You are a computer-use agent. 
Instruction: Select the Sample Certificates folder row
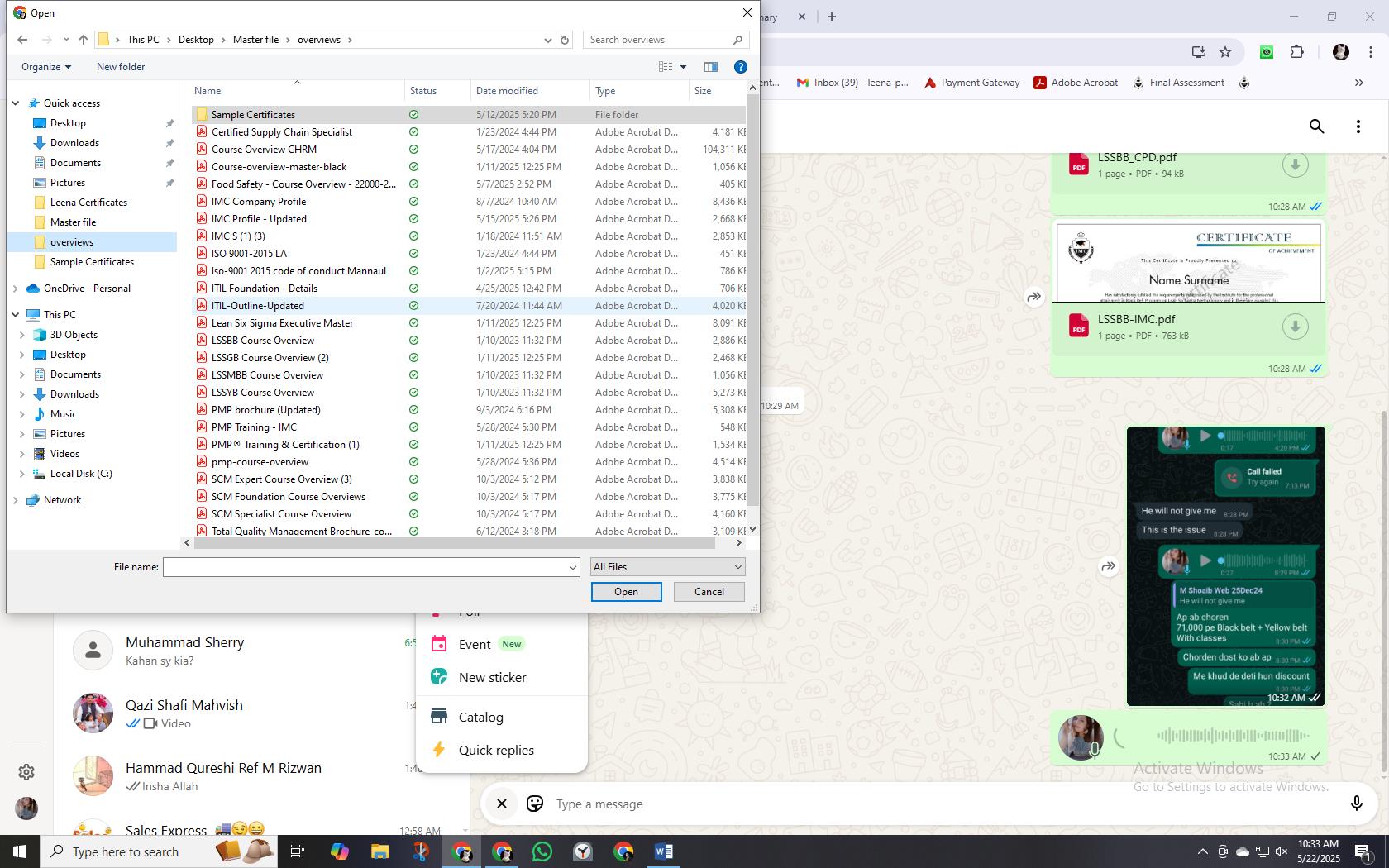pos(468,115)
